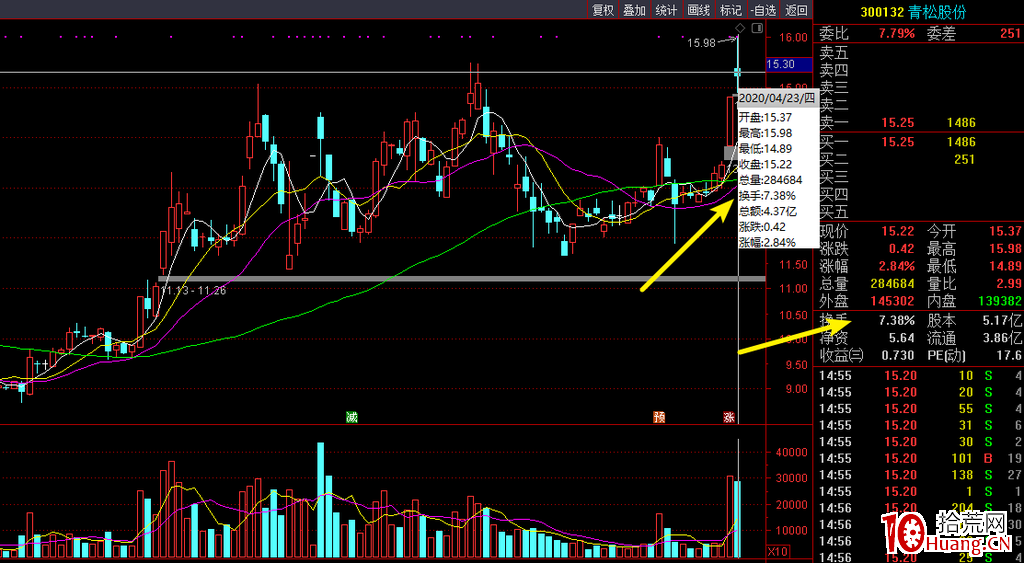Screen dimensions: 1024x563
Task: Click the diamond icon above the chart
Action: tap(740, 27)
